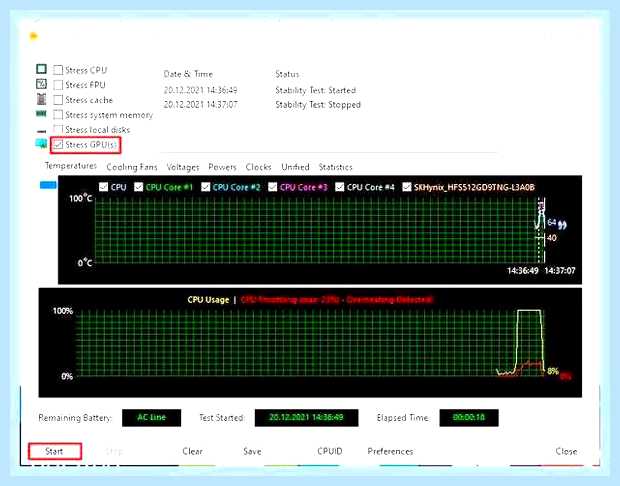Screen dimensions: 620x486
Task: Click the 20.12.2021 14:36:49 log timestamp
Action: coord(200,90)
